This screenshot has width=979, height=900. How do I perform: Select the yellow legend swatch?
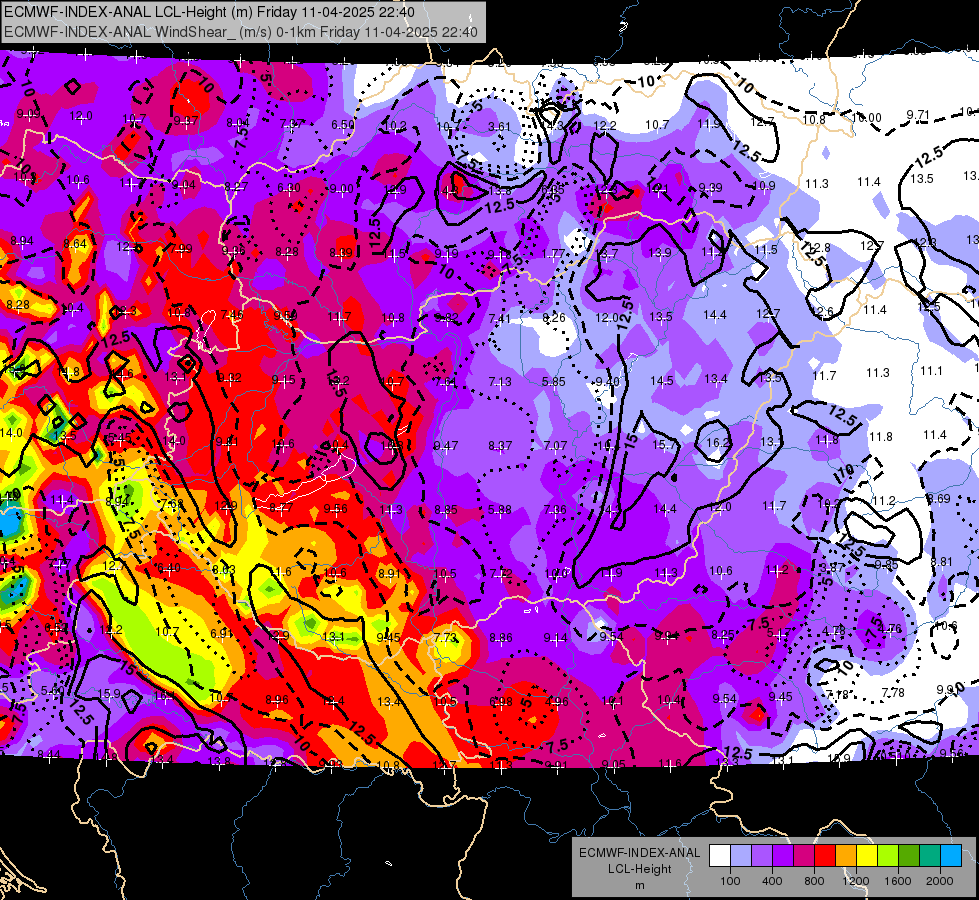coord(867,856)
